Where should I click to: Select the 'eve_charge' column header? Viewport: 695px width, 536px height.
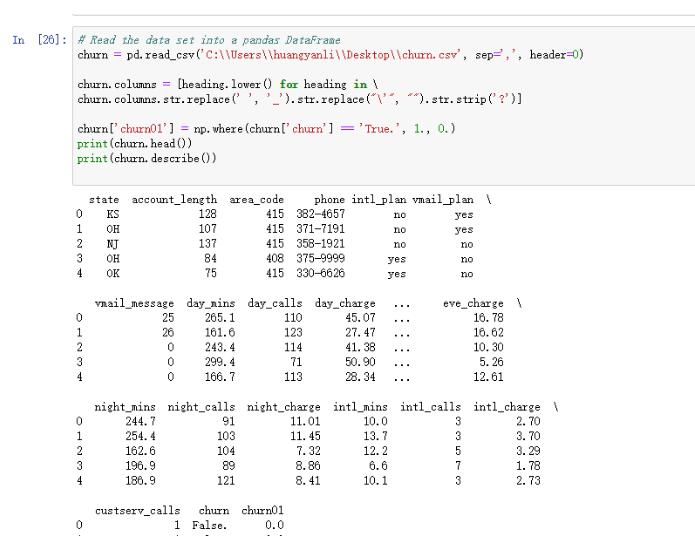coord(473,304)
